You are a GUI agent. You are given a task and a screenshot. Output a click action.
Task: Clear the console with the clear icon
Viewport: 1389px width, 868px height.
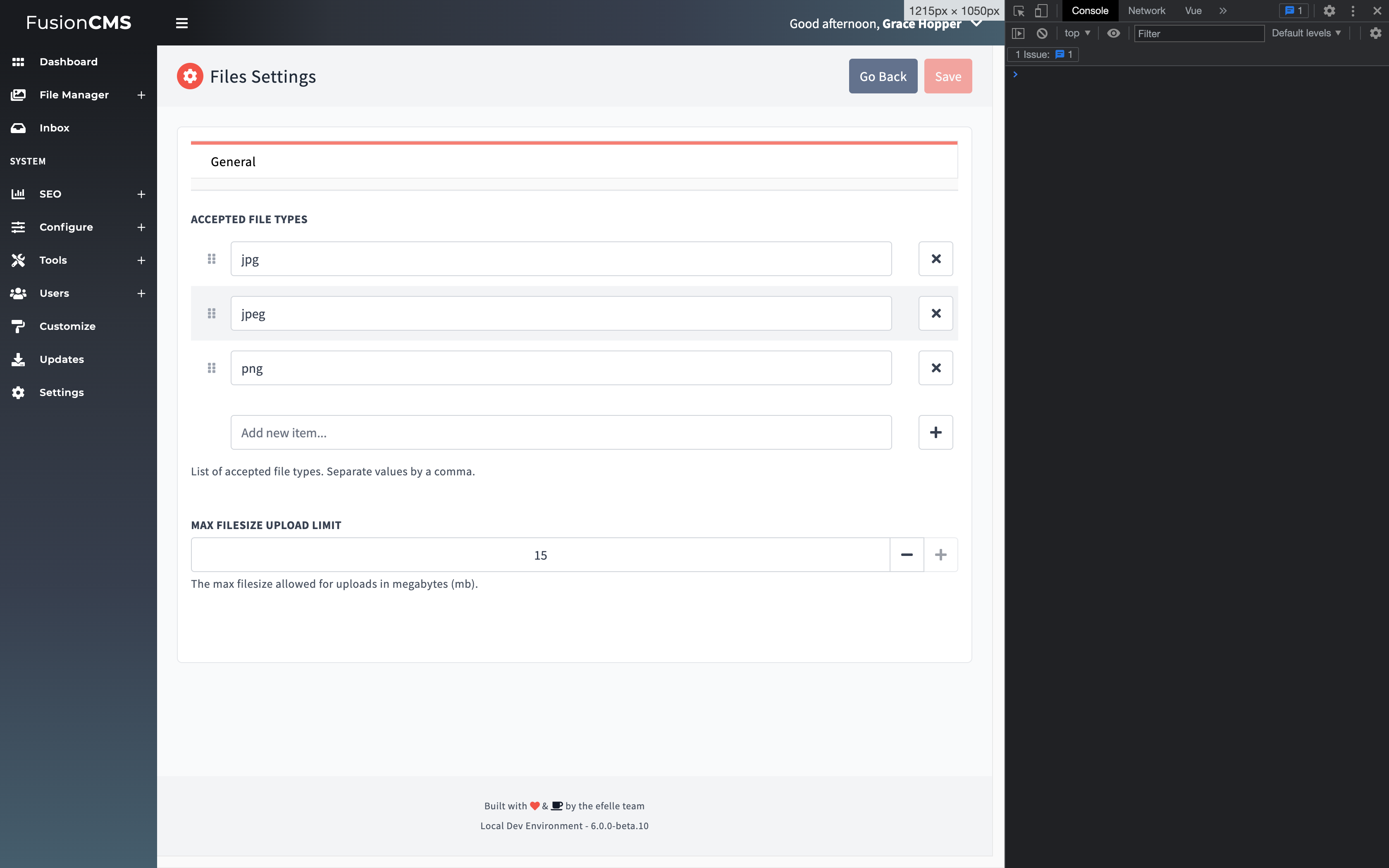point(1042,33)
